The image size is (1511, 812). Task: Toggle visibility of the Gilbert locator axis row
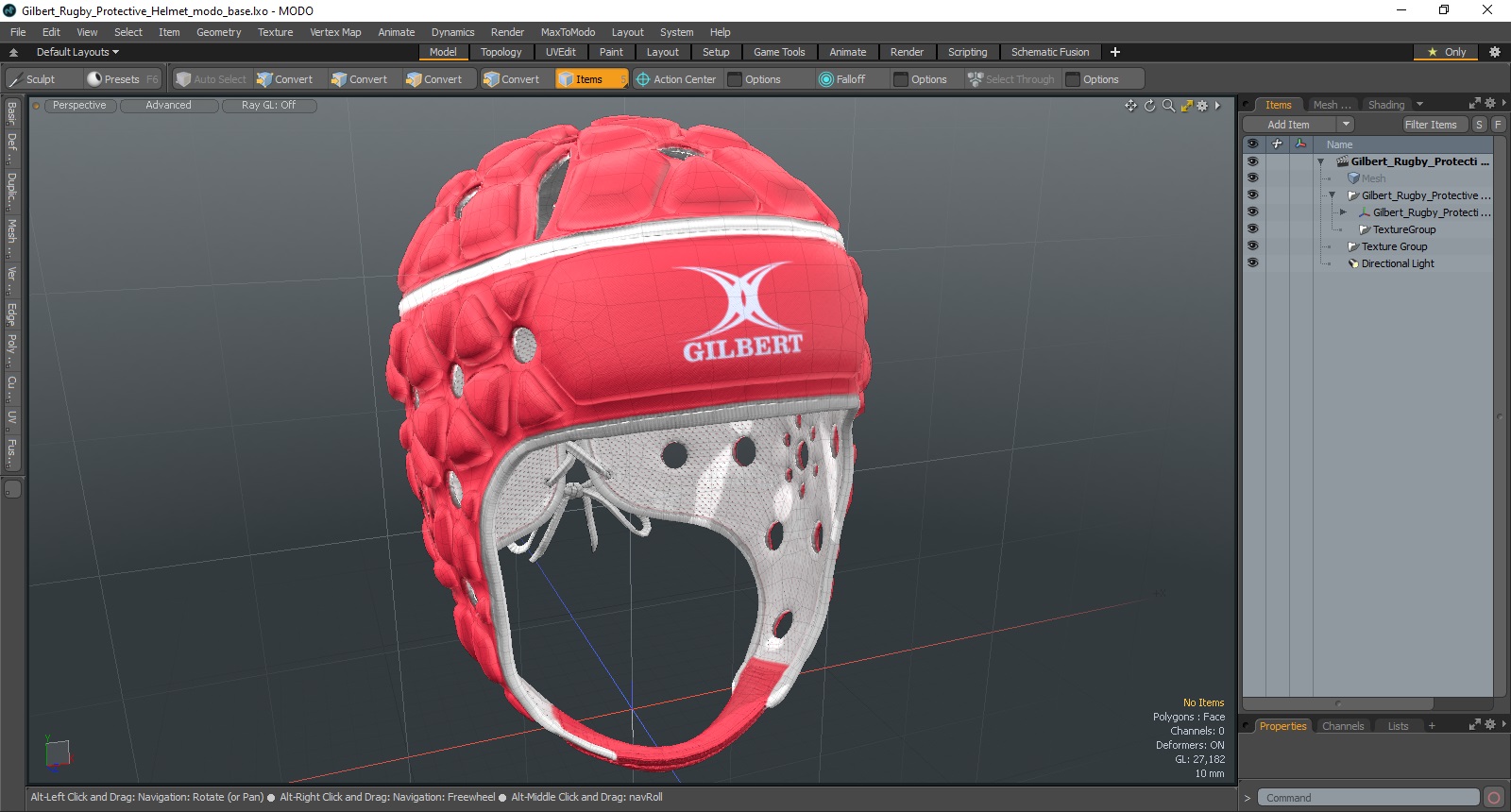tap(1252, 211)
